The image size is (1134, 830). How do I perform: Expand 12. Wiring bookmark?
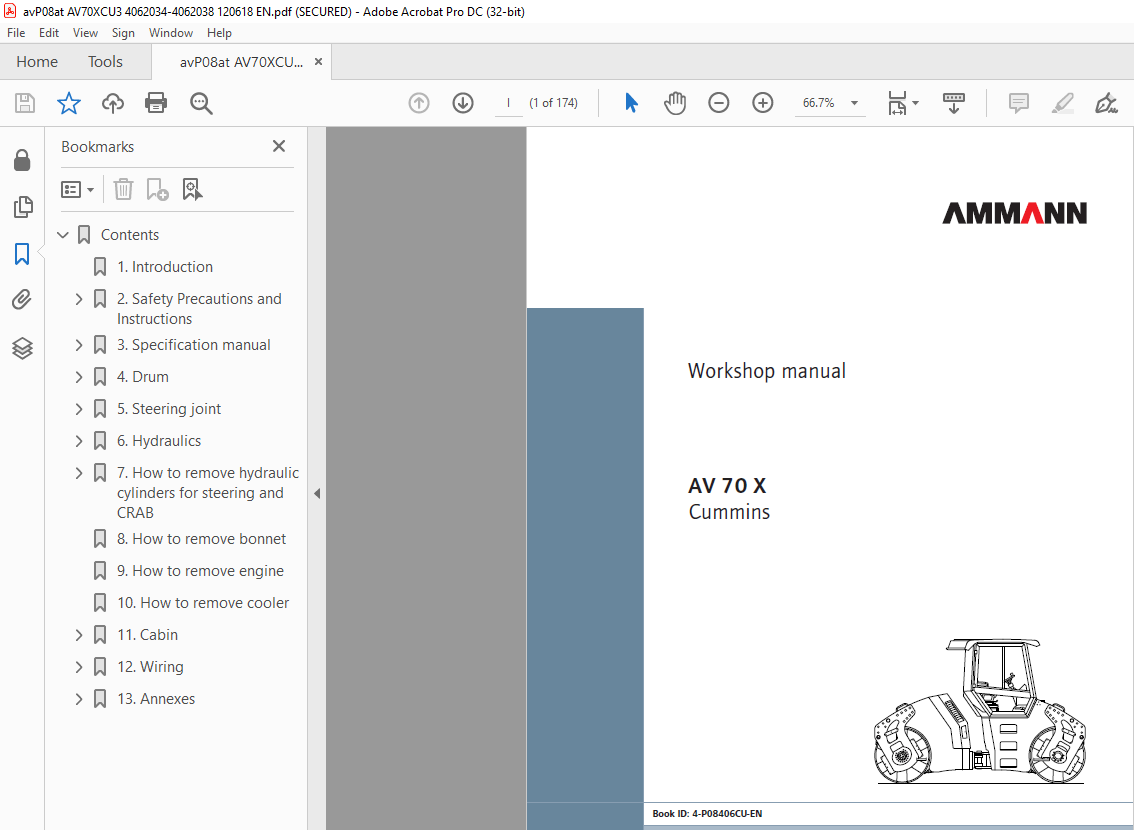pos(79,667)
